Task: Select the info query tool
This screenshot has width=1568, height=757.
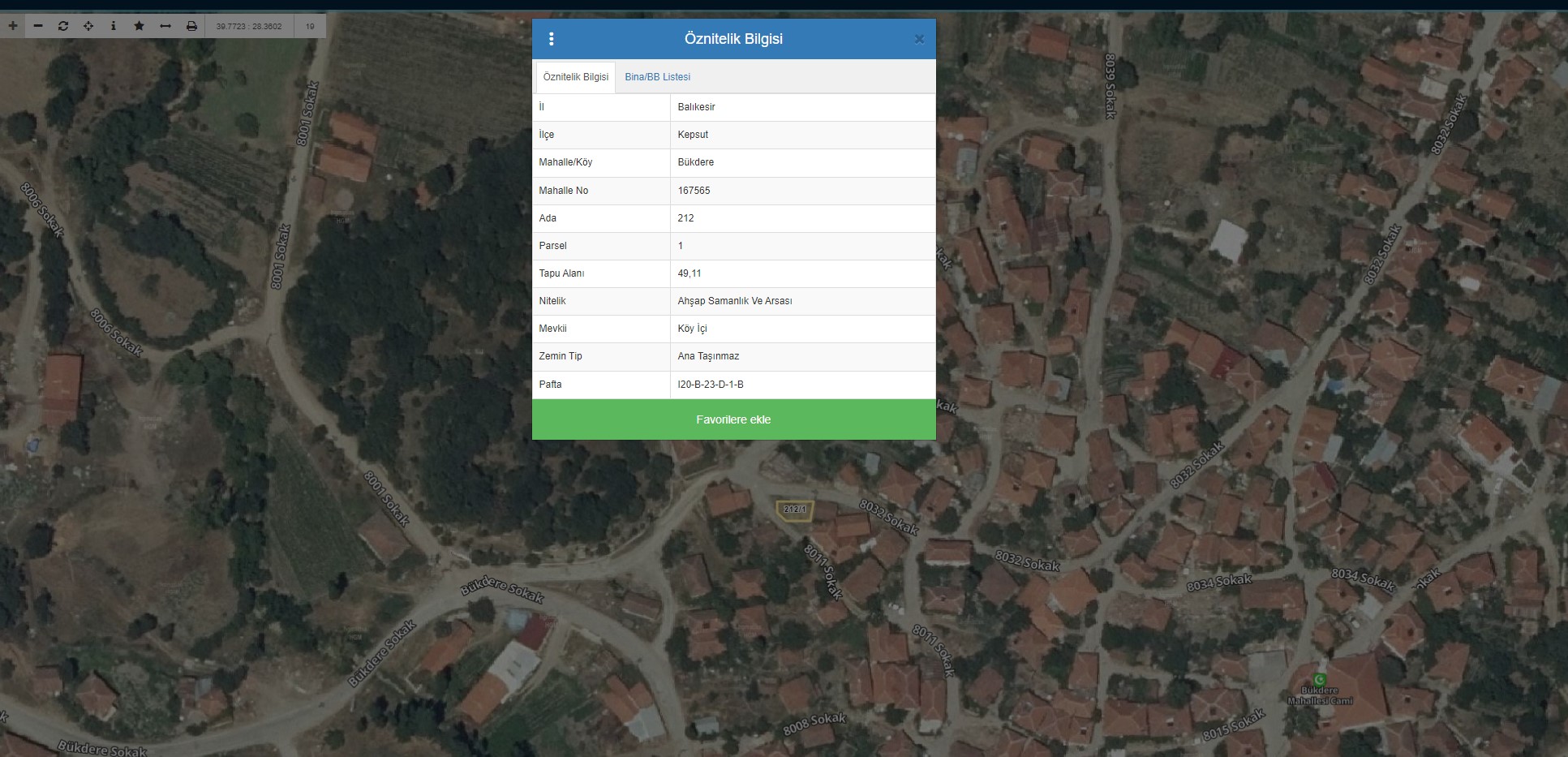Action: pyautogui.click(x=114, y=26)
